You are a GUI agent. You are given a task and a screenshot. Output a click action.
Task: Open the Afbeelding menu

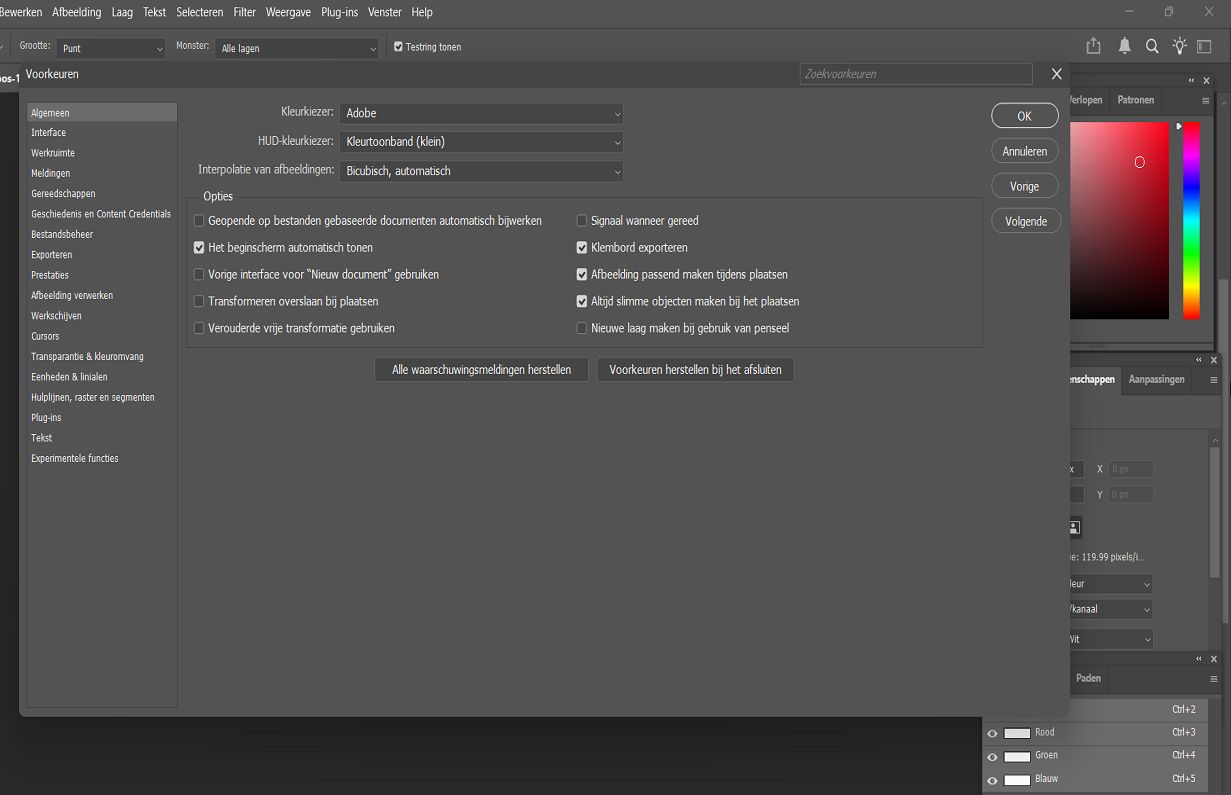(77, 12)
